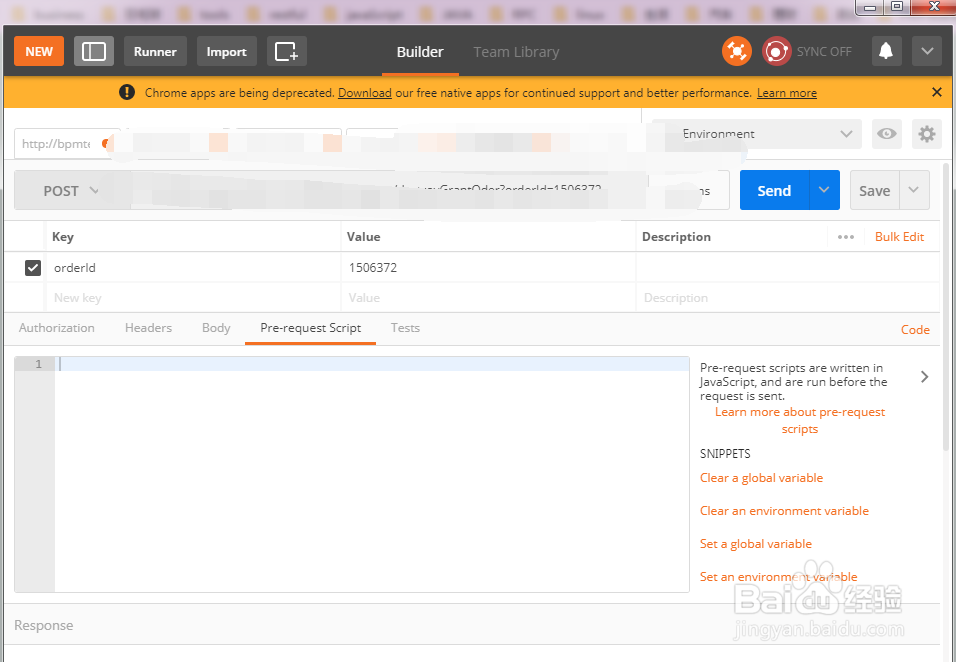The image size is (956, 662).
Task: Maximize the Postman window
Action: click(x=897, y=7)
